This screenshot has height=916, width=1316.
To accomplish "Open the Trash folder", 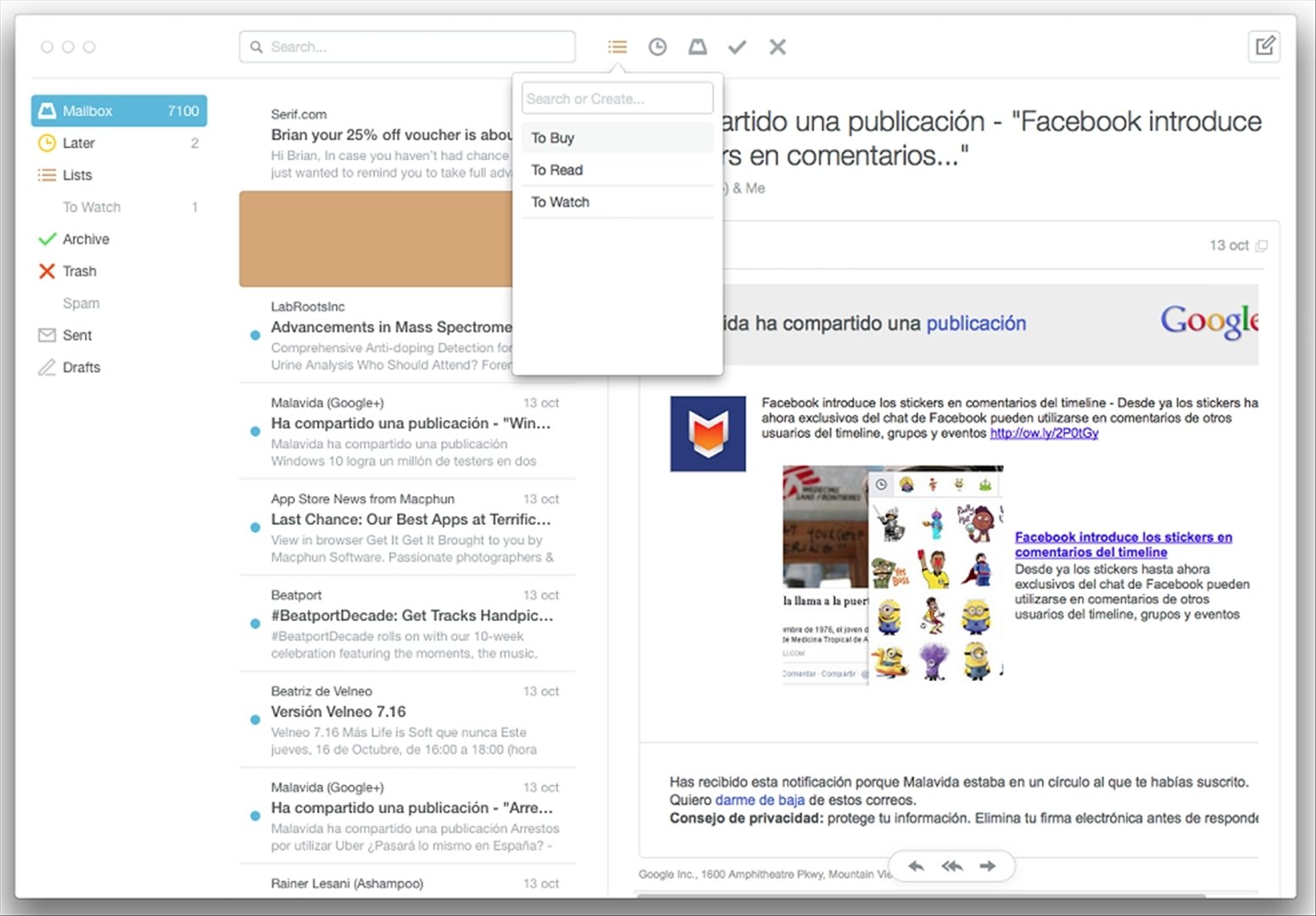I will (x=119, y=271).
